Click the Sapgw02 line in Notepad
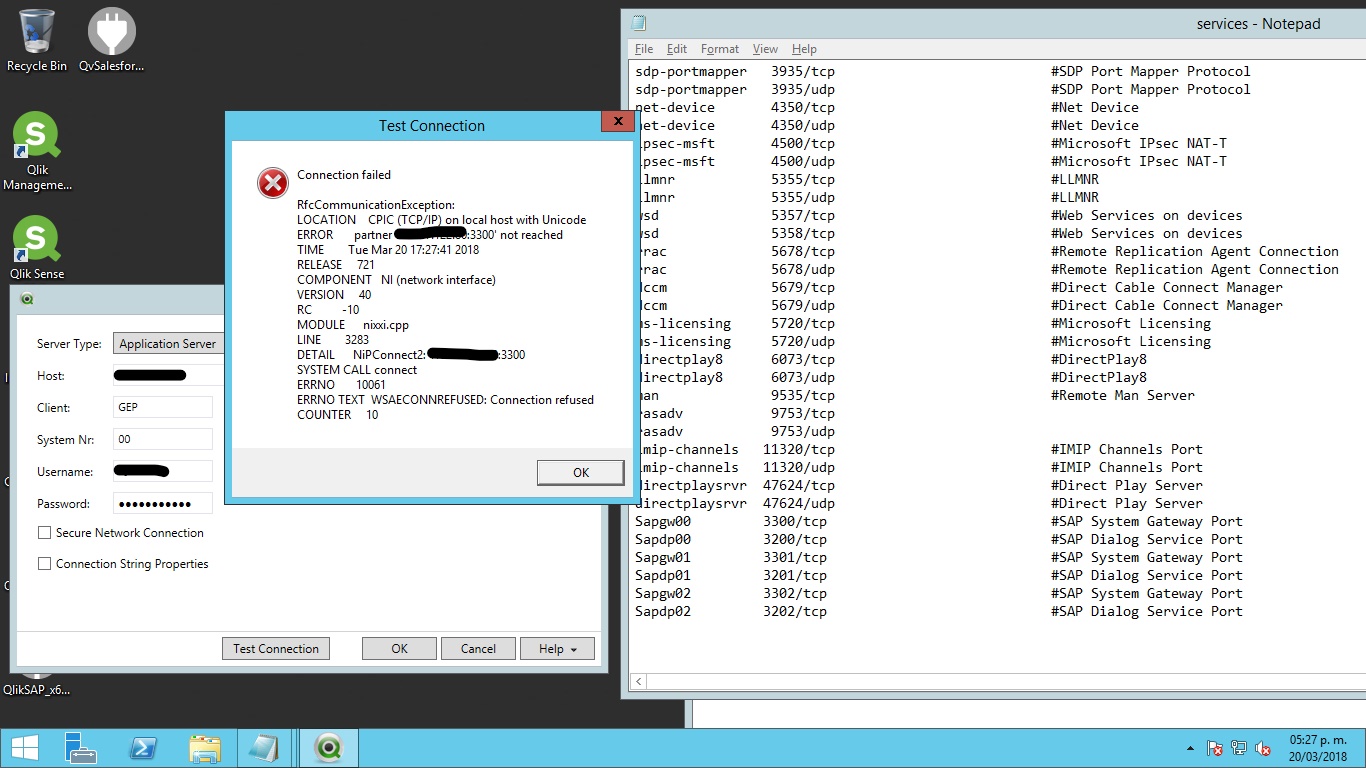This screenshot has height=768, width=1366. coord(938,593)
